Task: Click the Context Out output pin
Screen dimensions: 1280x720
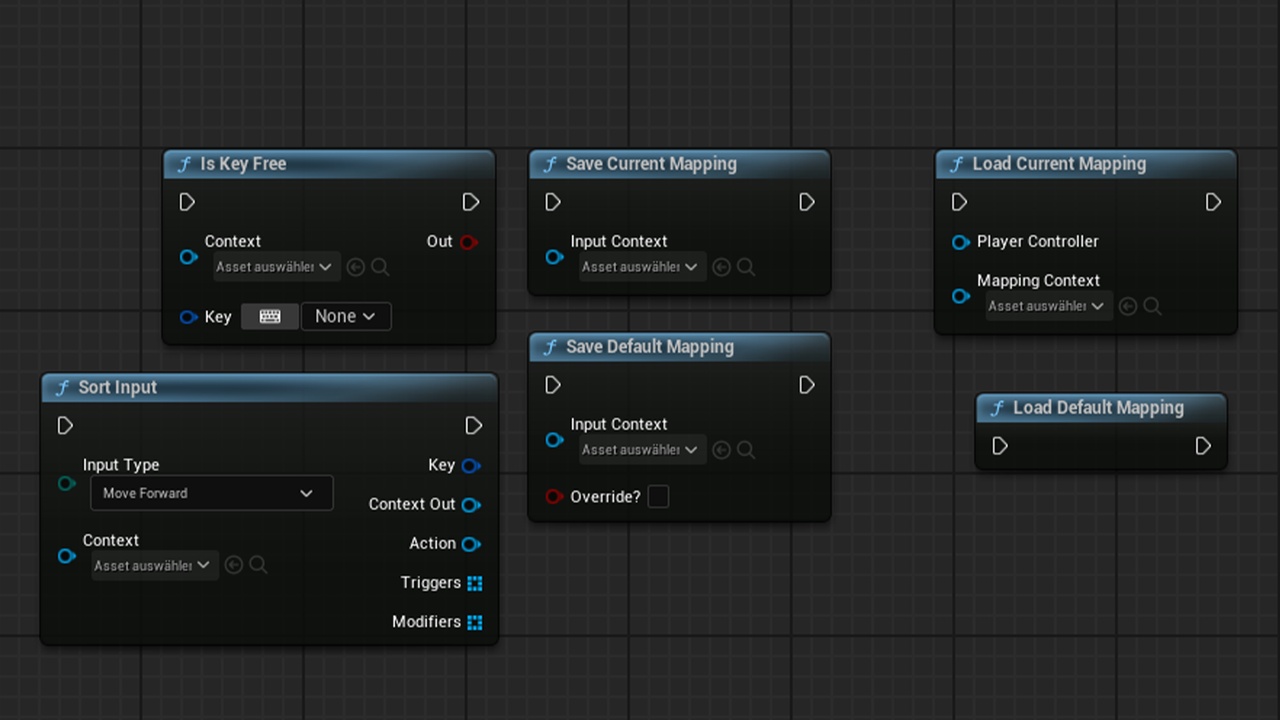Action: pyautogui.click(x=471, y=505)
